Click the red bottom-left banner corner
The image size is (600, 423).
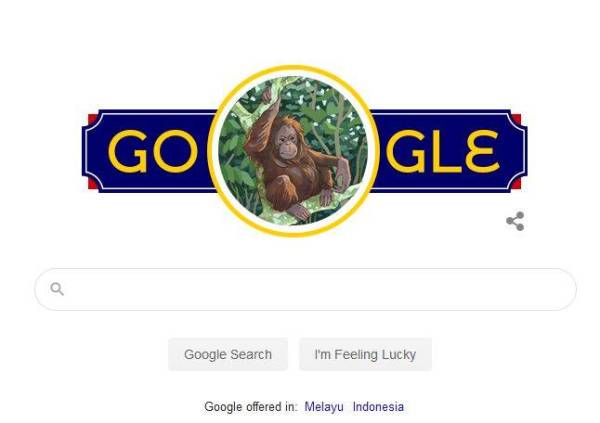point(92,184)
